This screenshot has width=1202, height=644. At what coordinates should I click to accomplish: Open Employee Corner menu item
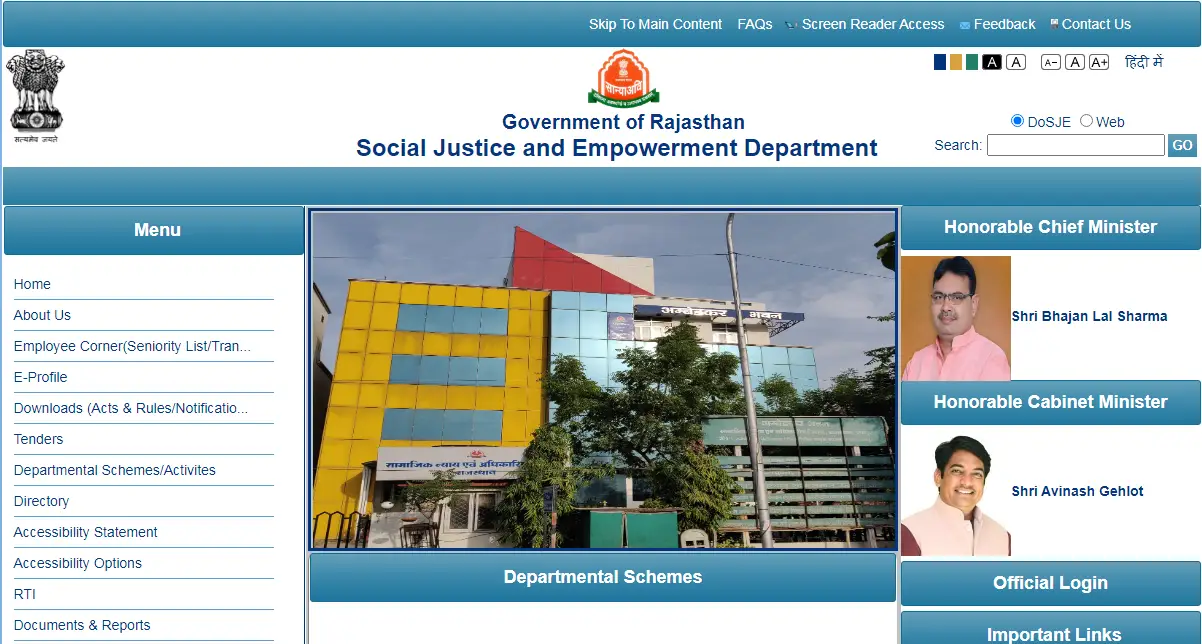[132, 346]
